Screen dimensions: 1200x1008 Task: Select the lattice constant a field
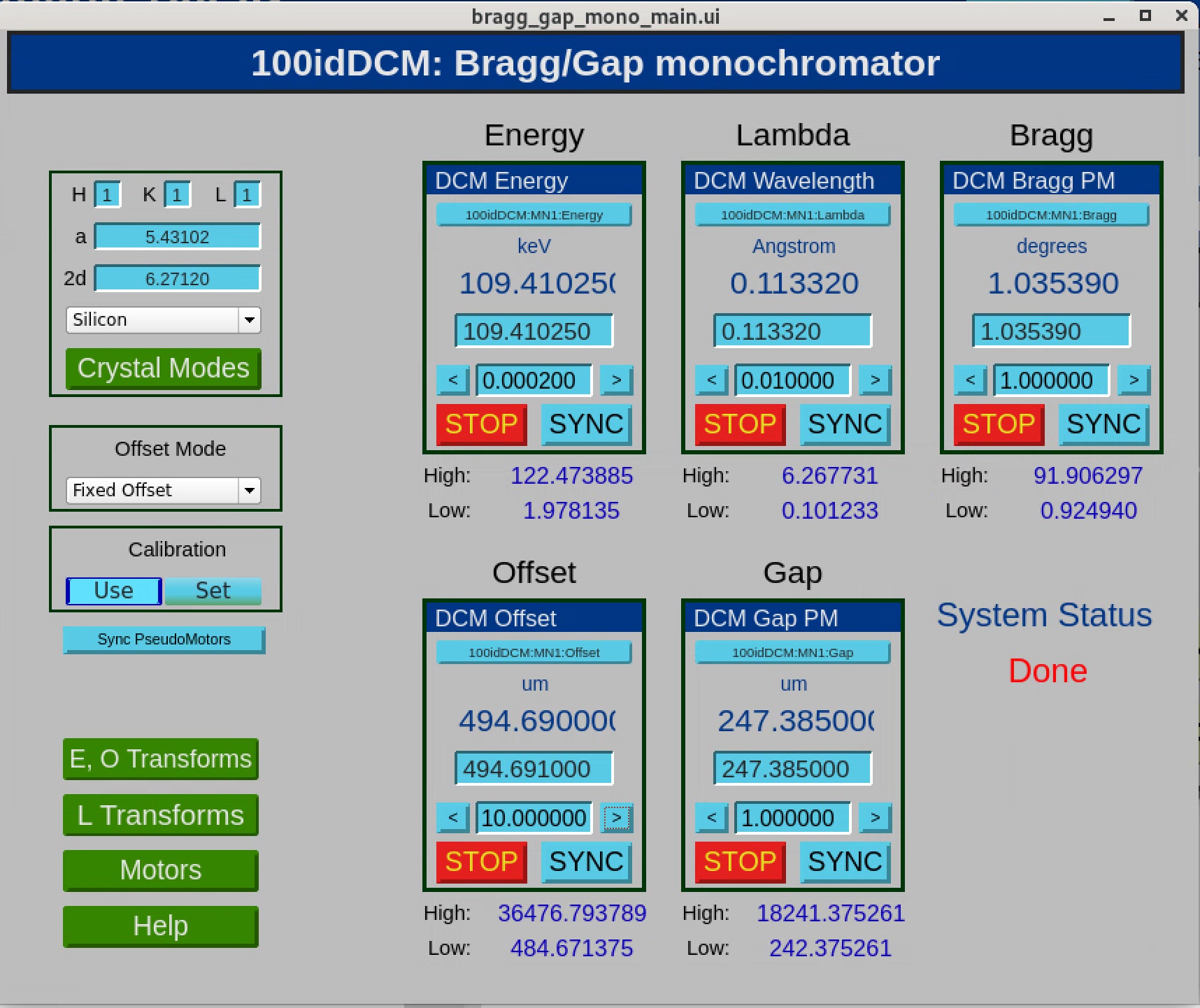tap(178, 237)
